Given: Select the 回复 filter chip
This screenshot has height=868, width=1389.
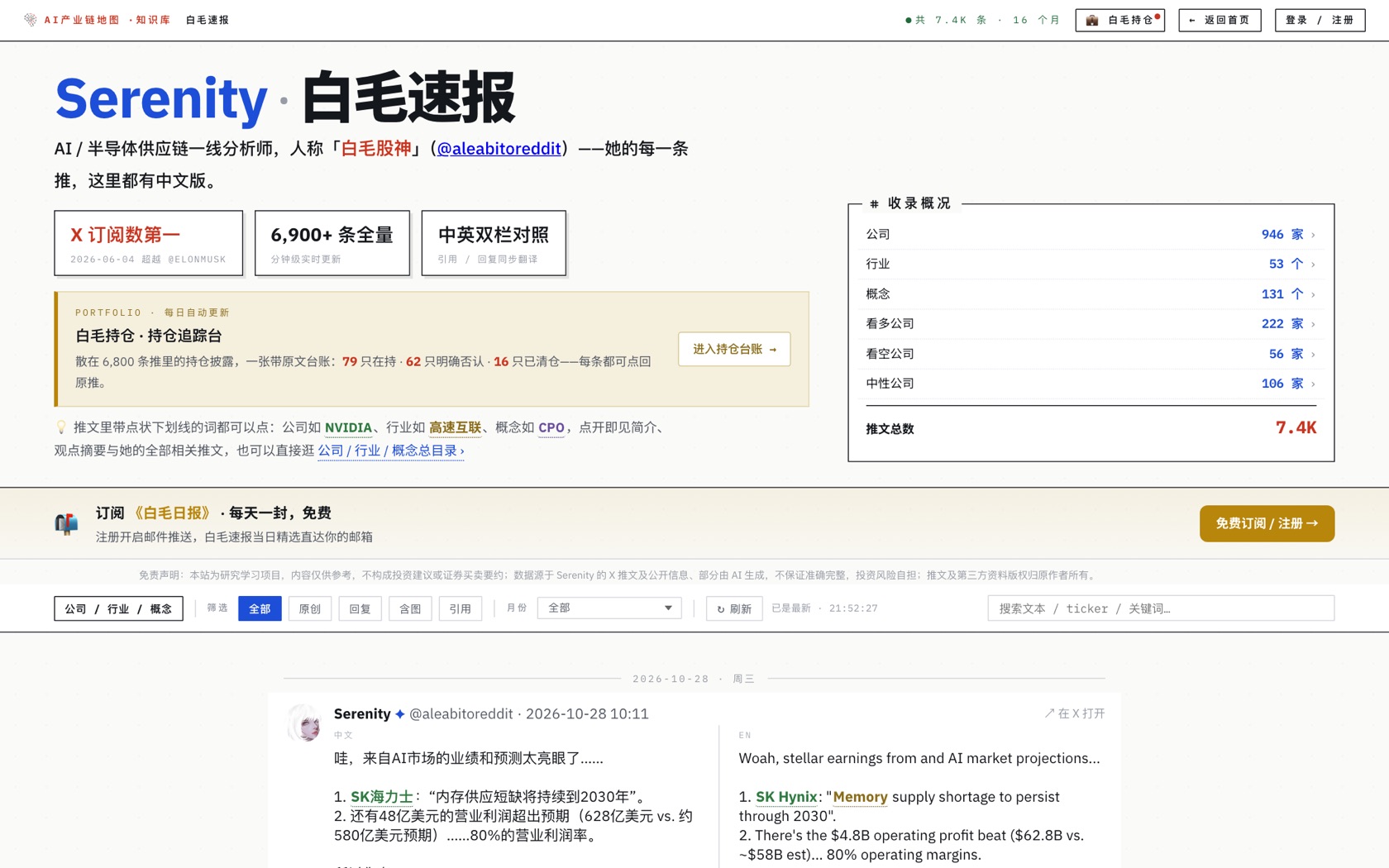Looking at the screenshot, I should [x=360, y=608].
